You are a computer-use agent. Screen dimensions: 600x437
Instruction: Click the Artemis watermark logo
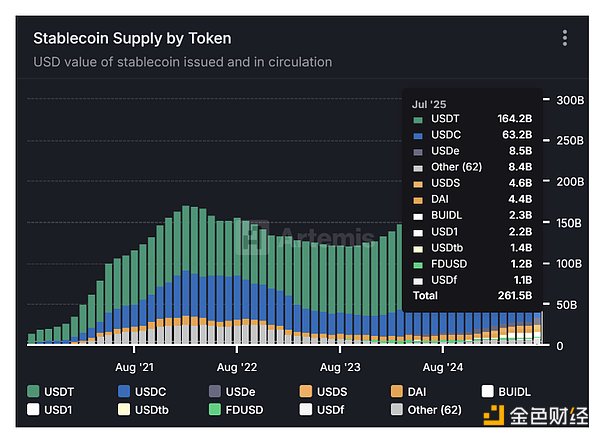(x=253, y=237)
